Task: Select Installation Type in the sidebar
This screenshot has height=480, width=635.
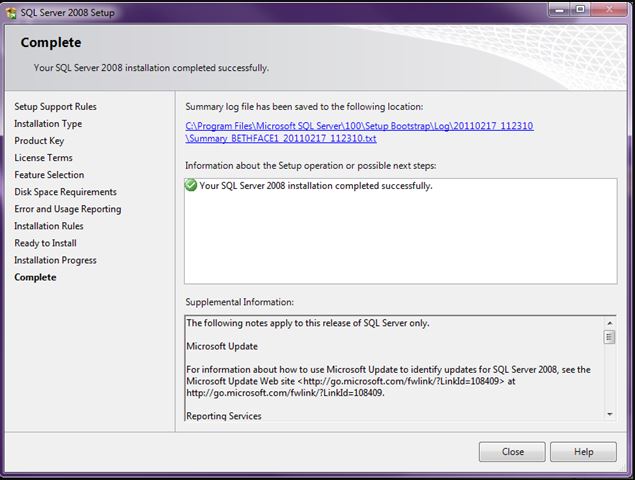Action: 48,124
